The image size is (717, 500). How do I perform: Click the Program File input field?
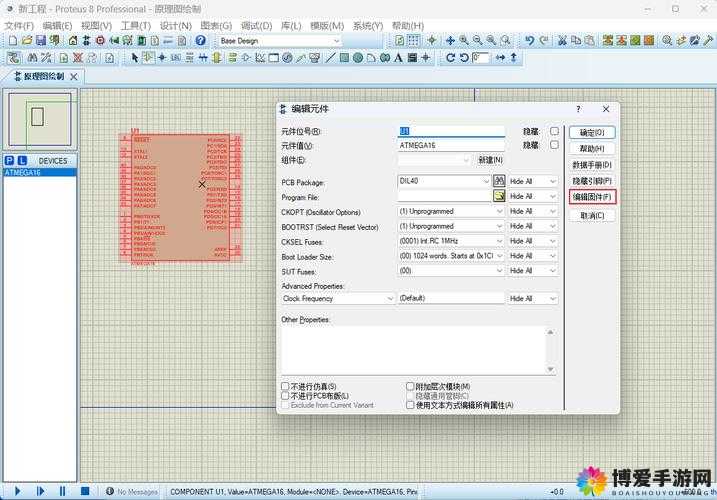444,196
